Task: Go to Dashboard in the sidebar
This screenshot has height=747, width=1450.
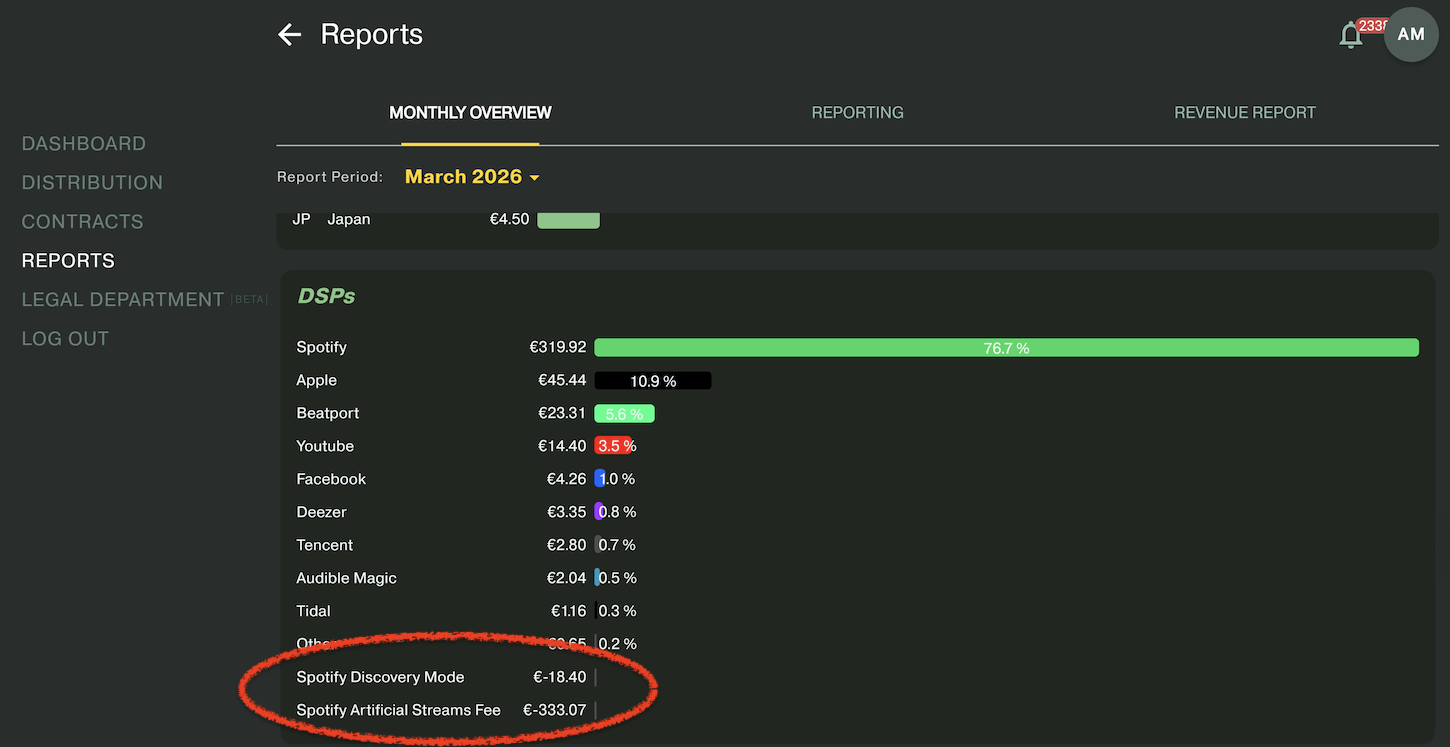Action: tap(84, 144)
